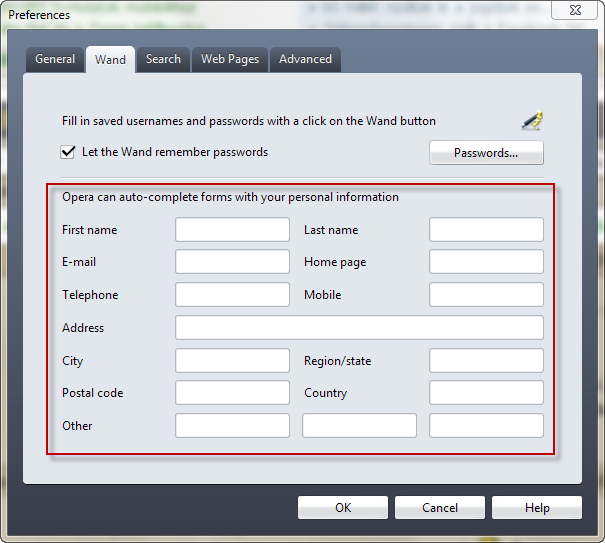Click the 'Let the Wand remember passwords' label

[x=175, y=152]
